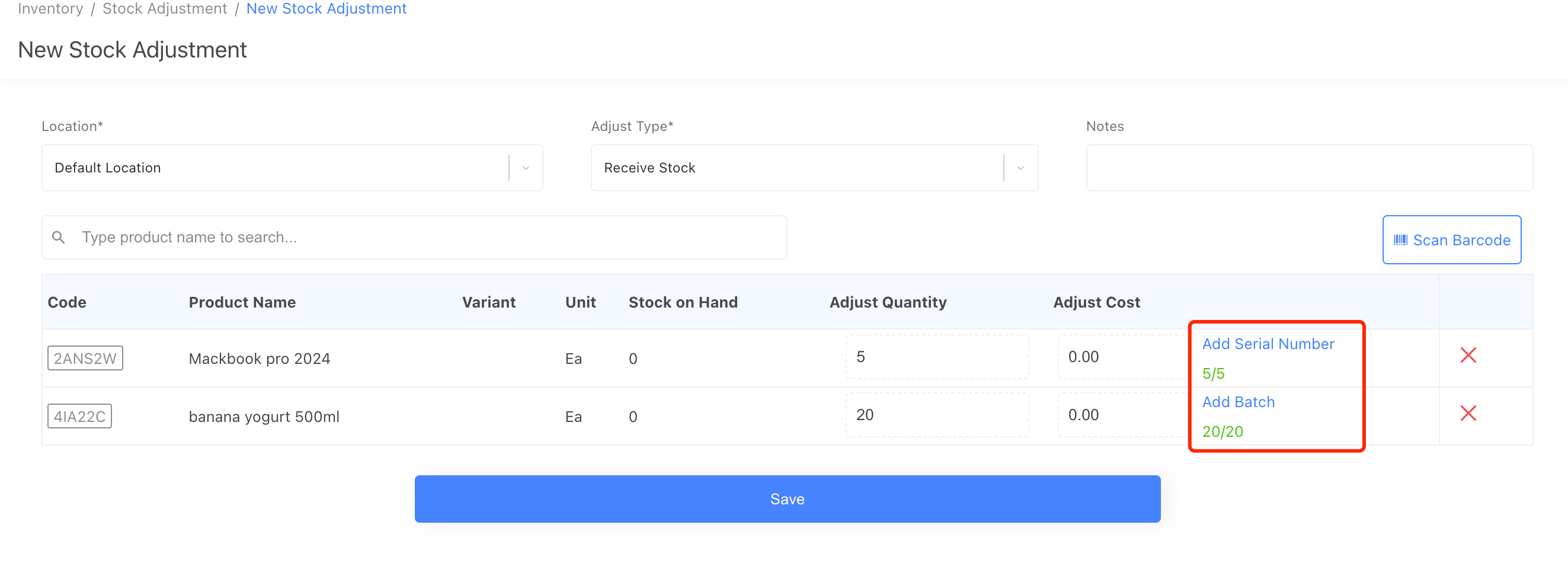The width and height of the screenshot is (1568, 563).
Task: Open Stock Adjustment breadcrumb link
Action: point(164,9)
